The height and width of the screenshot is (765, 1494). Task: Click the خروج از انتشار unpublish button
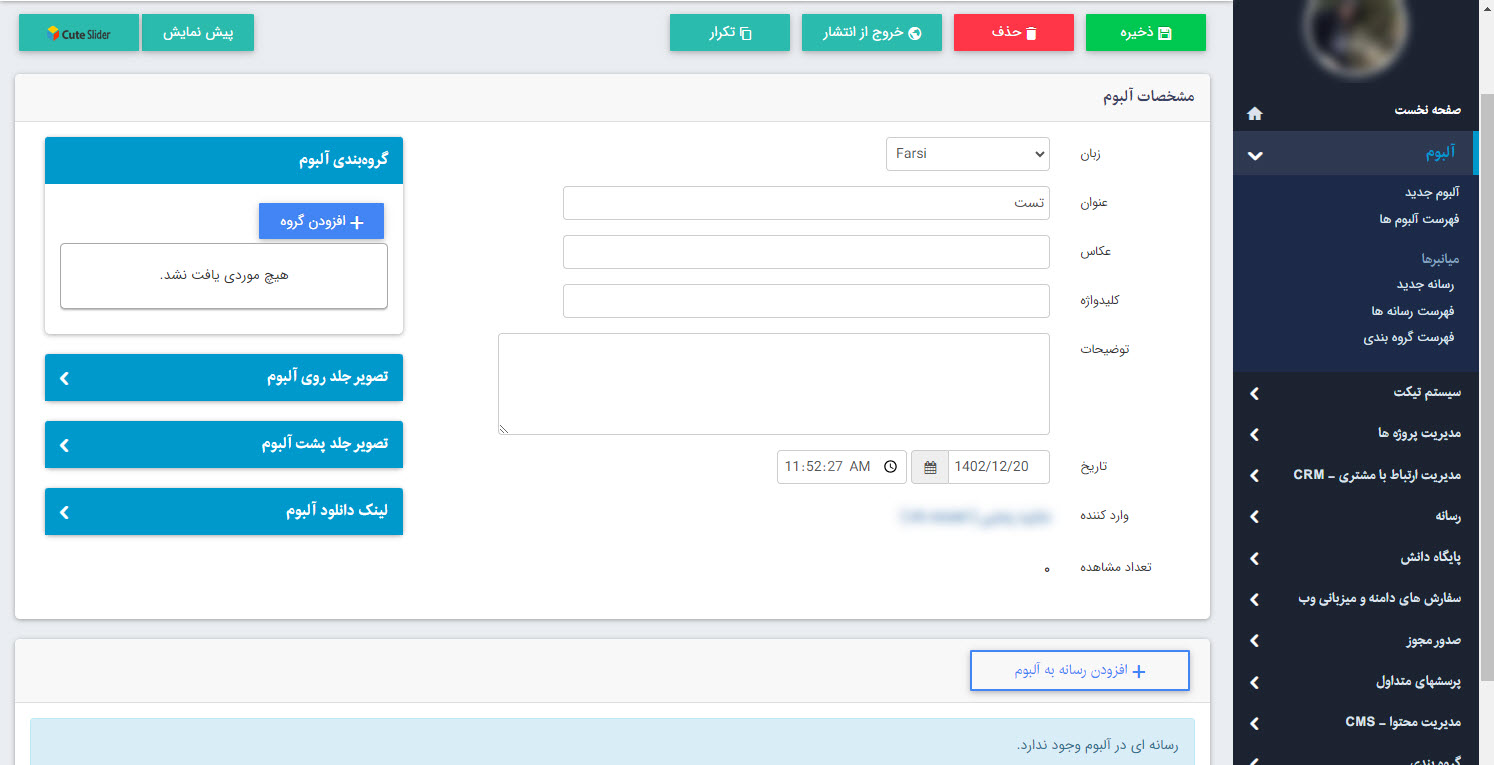coord(872,33)
